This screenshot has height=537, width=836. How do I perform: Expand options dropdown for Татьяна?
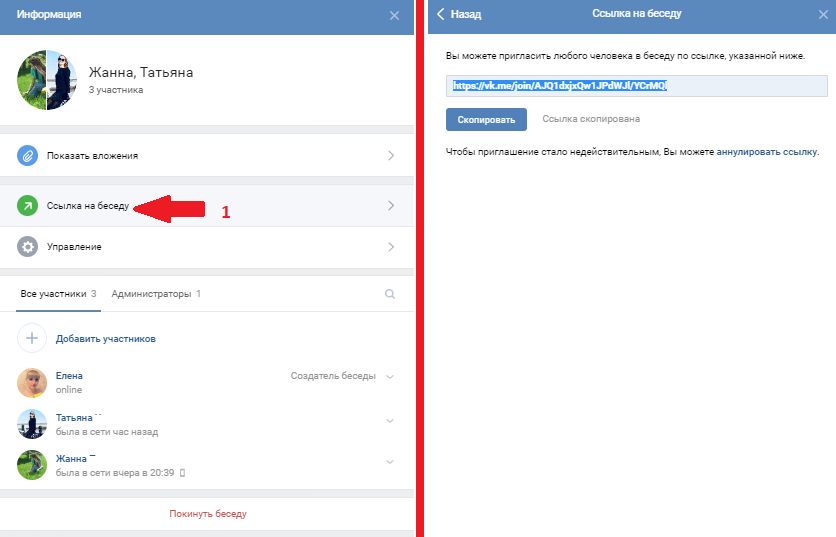point(390,421)
